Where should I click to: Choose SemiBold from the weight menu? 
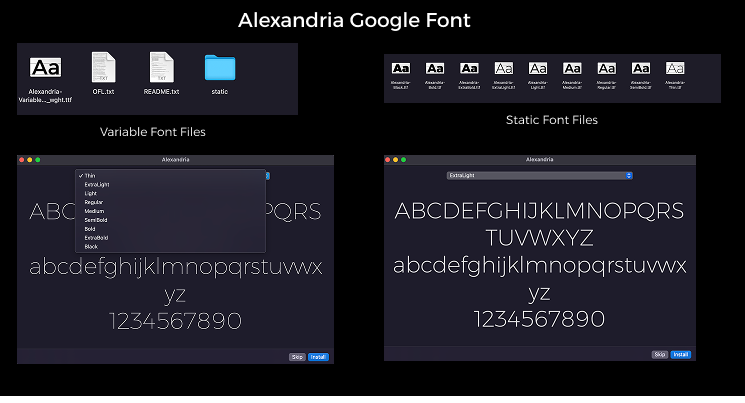(x=170, y=220)
